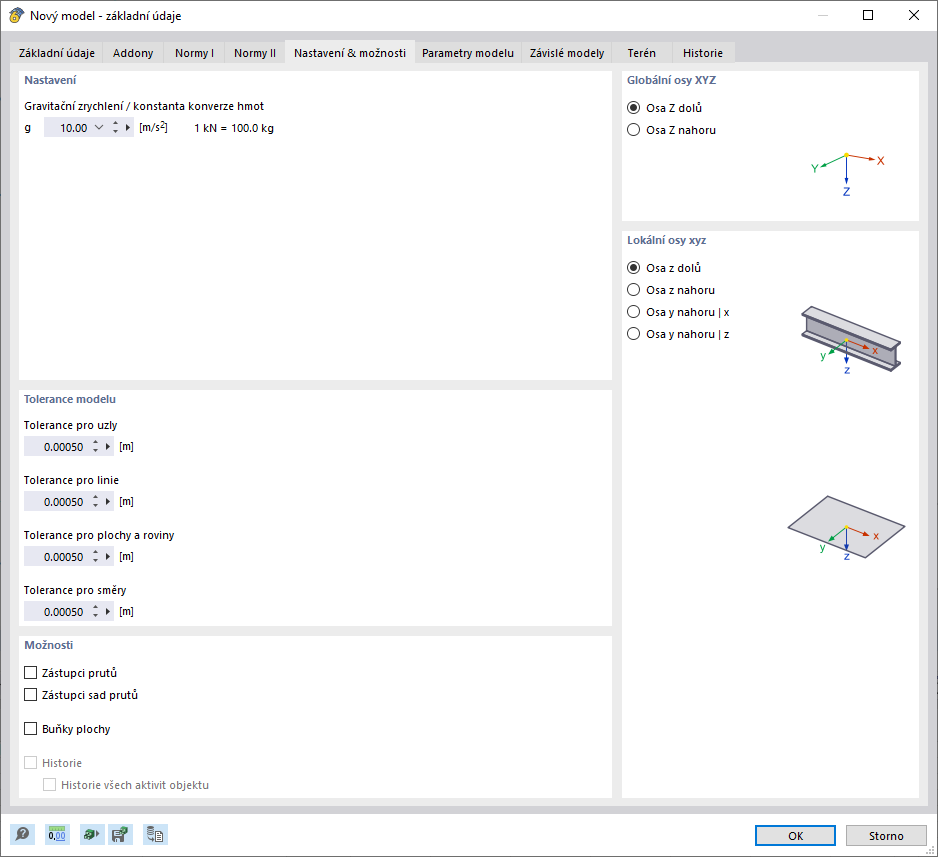Viewport: 938px width, 857px height.
Task: Close the Nový model dialog window
Action: [x=913, y=16]
